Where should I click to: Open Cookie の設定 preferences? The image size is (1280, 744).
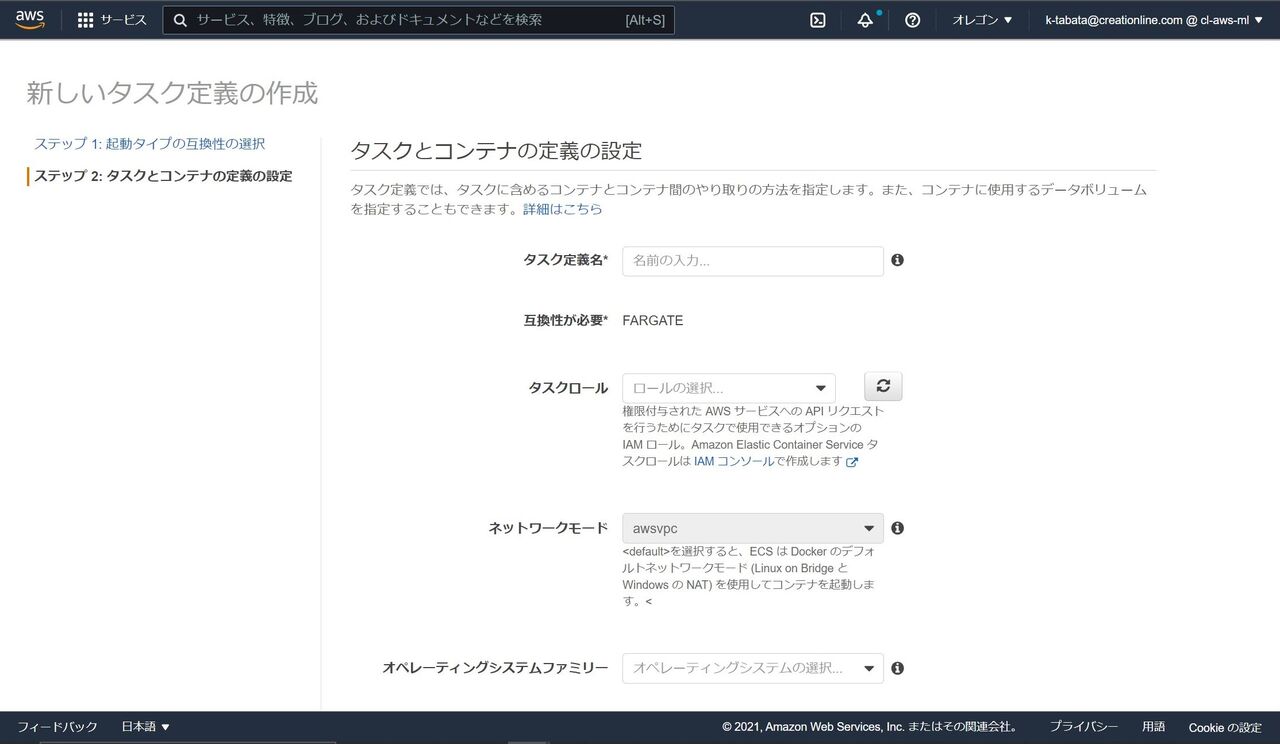[x=1225, y=727]
